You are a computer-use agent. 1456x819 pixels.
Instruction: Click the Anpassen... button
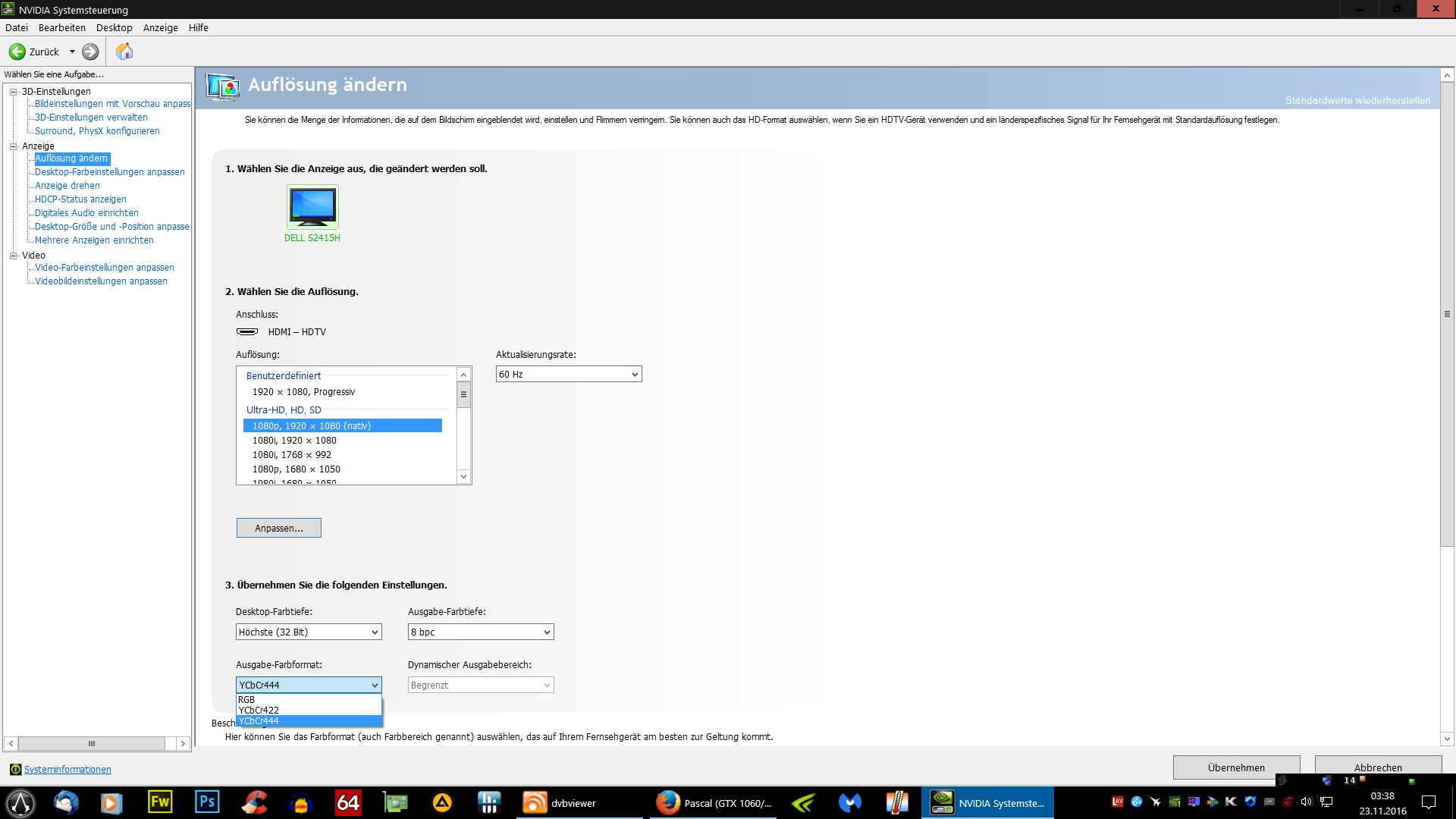click(278, 529)
